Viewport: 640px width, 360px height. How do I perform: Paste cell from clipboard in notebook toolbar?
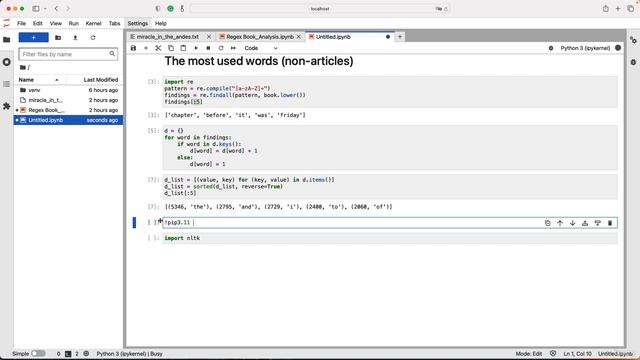pos(183,48)
